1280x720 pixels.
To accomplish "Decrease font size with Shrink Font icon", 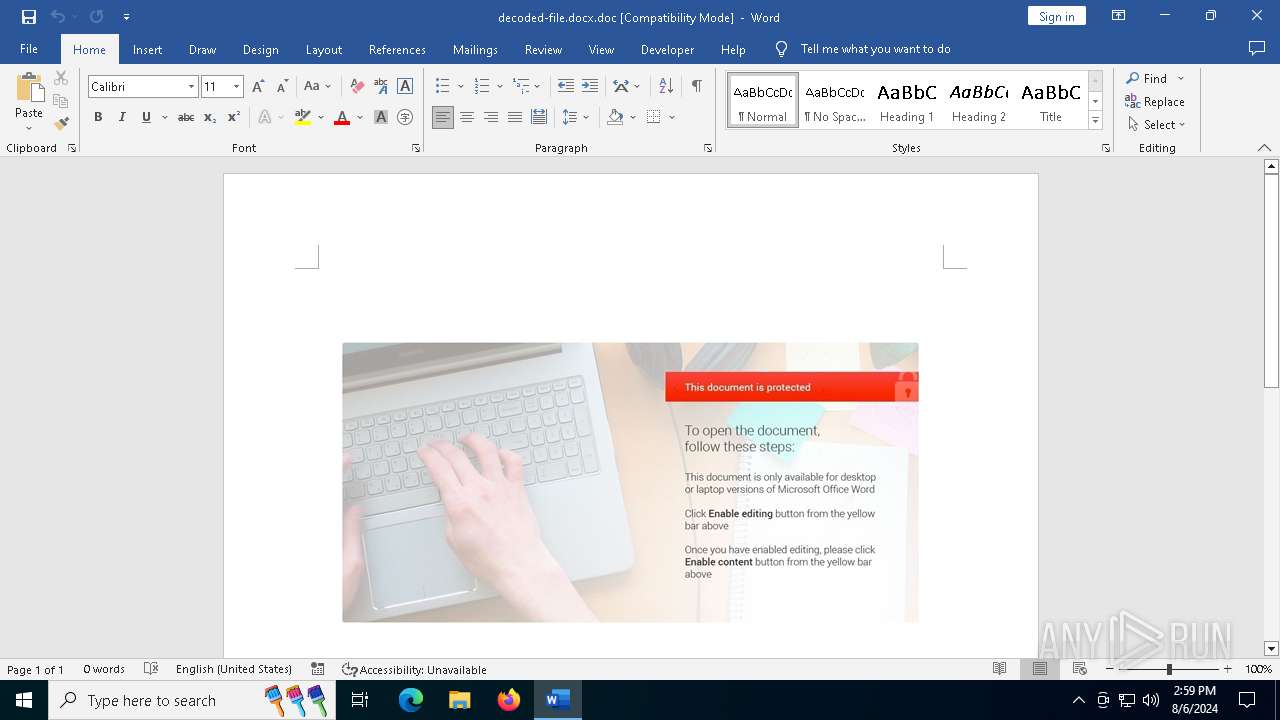I will (282, 86).
